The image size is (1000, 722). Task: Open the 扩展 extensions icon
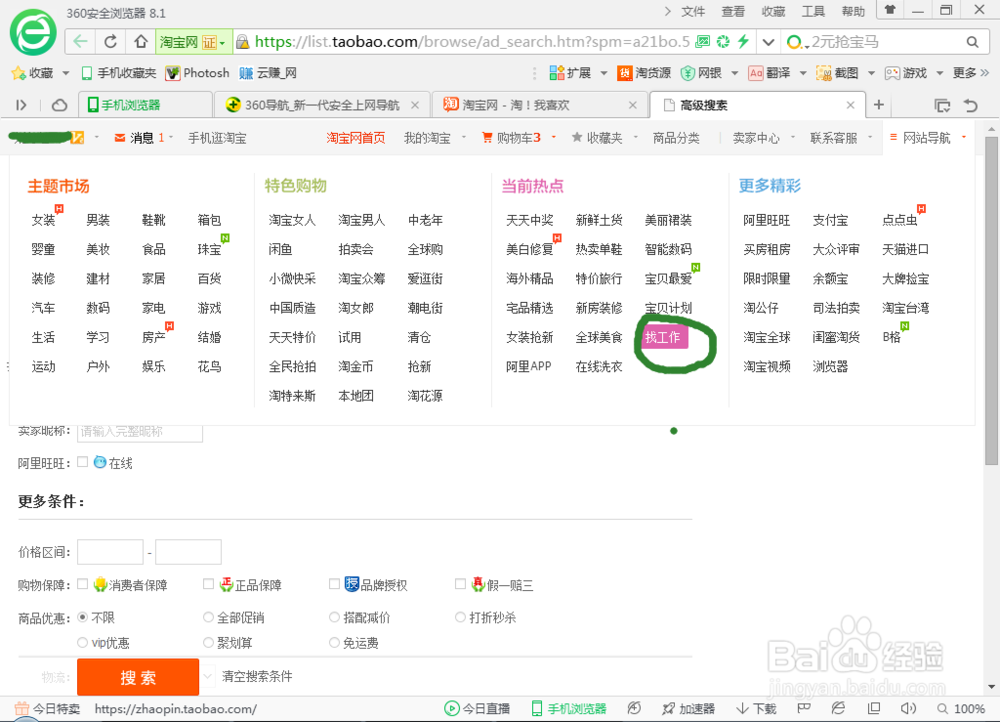click(x=570, y=73)
